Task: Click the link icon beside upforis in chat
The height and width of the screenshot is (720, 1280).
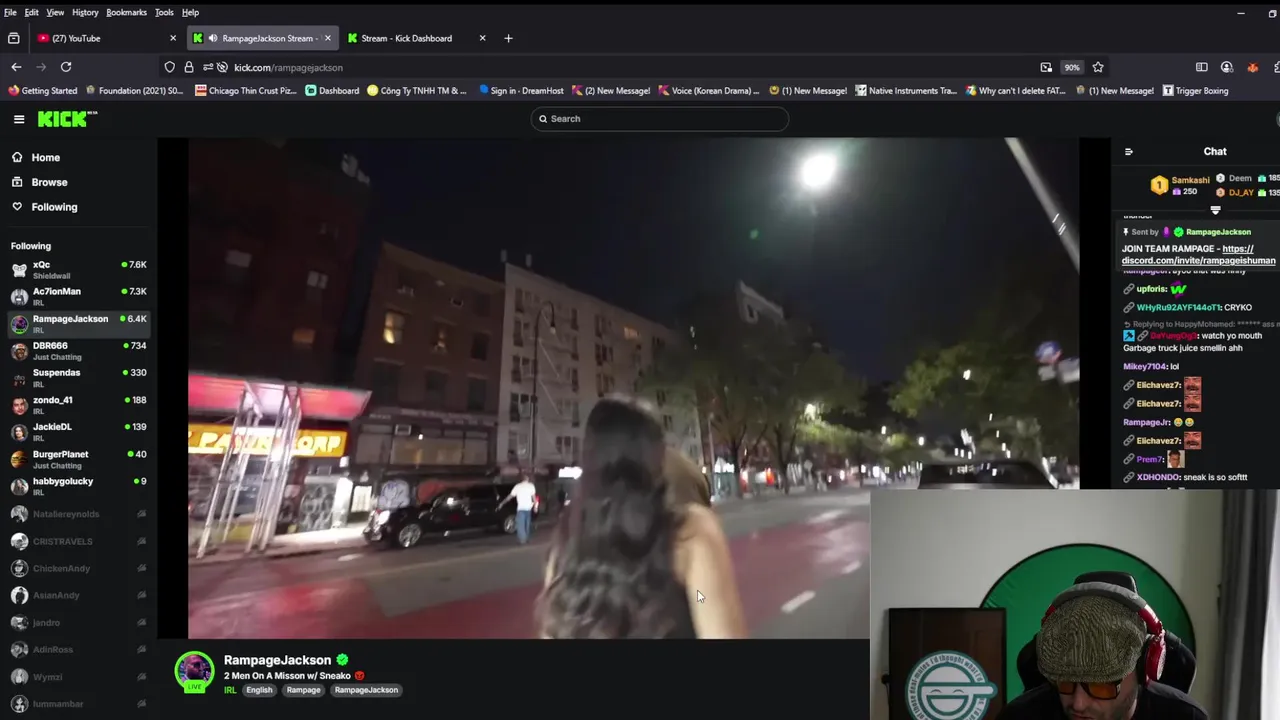Action: 1128,289
